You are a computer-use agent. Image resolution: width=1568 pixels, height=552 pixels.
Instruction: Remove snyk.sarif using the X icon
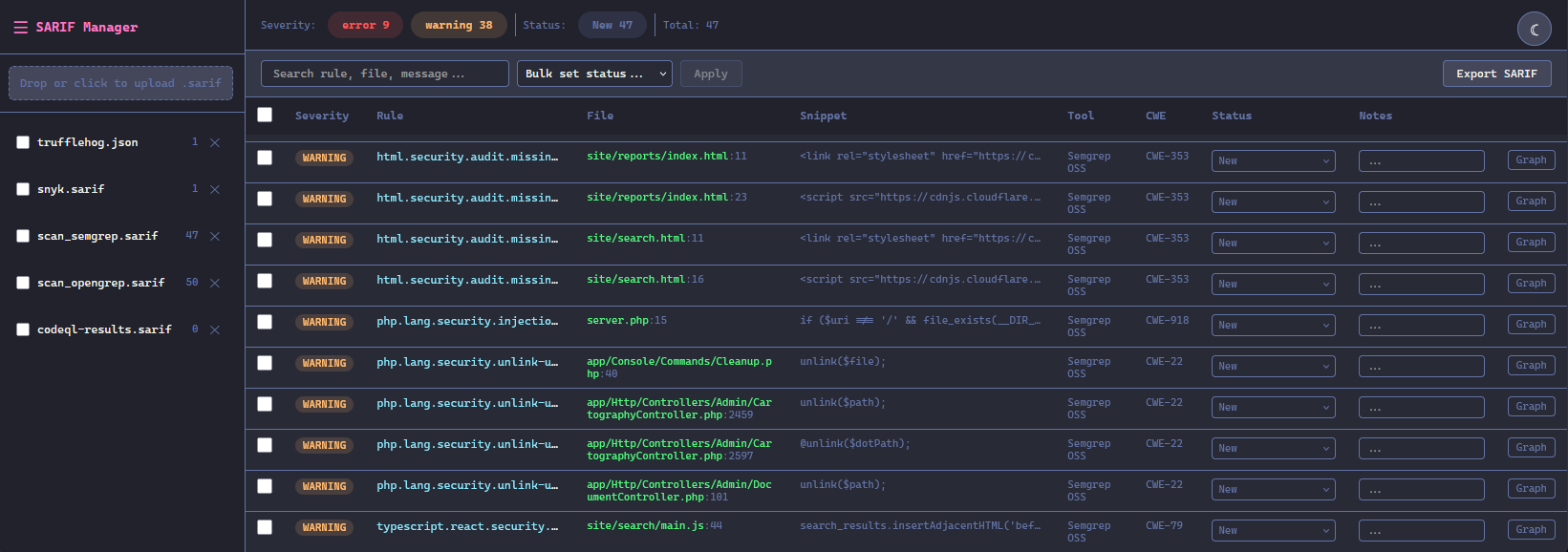click(x=215, y=189)
